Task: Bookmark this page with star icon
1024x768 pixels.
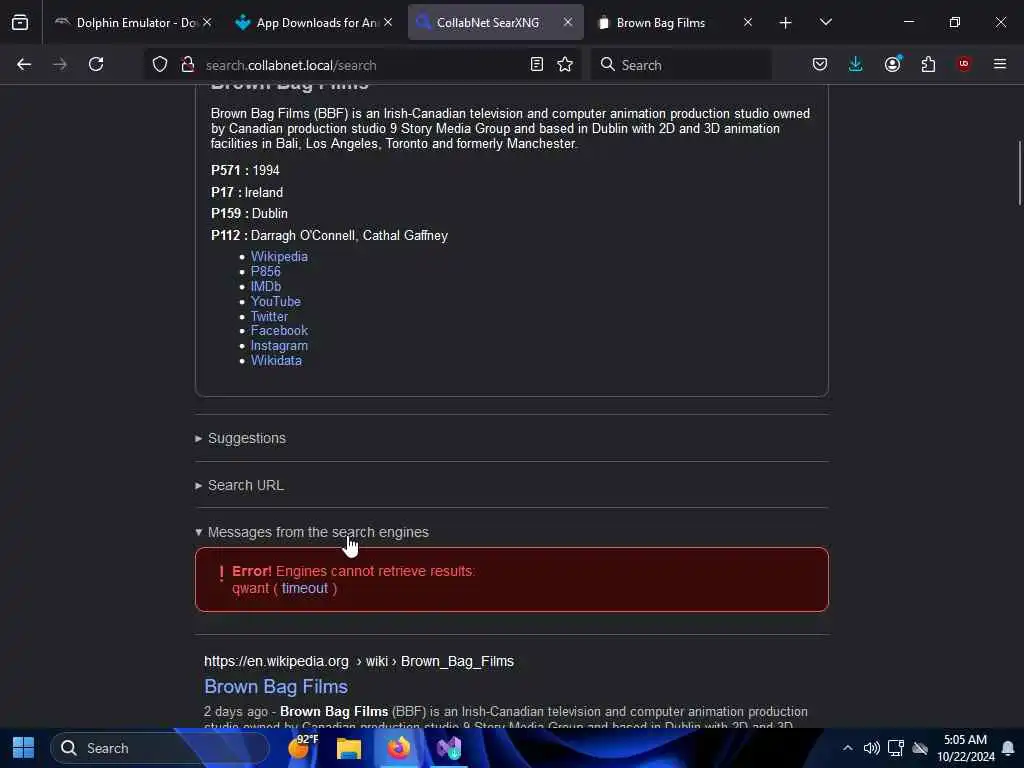Action: click(565, 64)
